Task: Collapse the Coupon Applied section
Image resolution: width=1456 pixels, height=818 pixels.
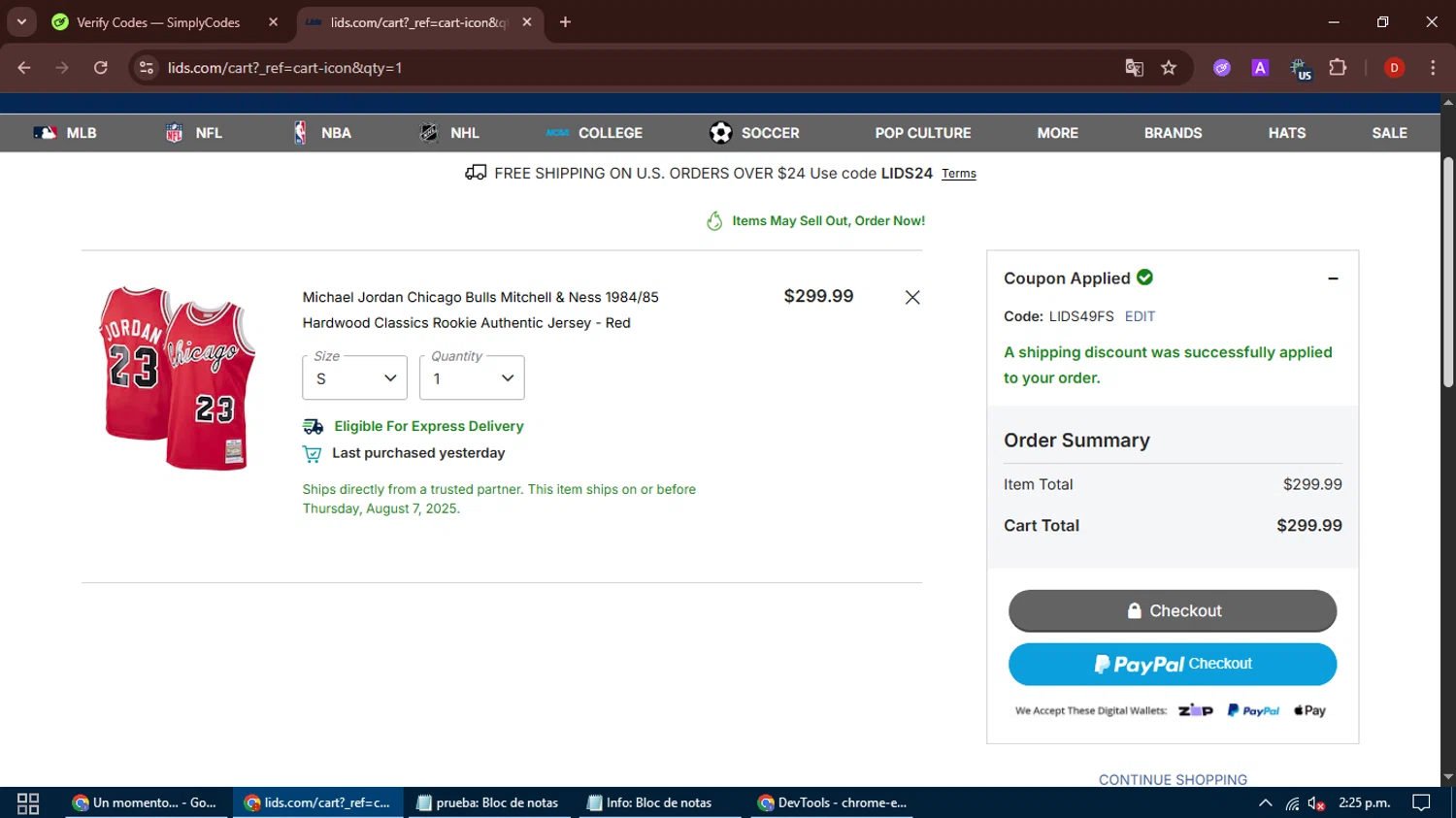Action: pos(1333,278)
